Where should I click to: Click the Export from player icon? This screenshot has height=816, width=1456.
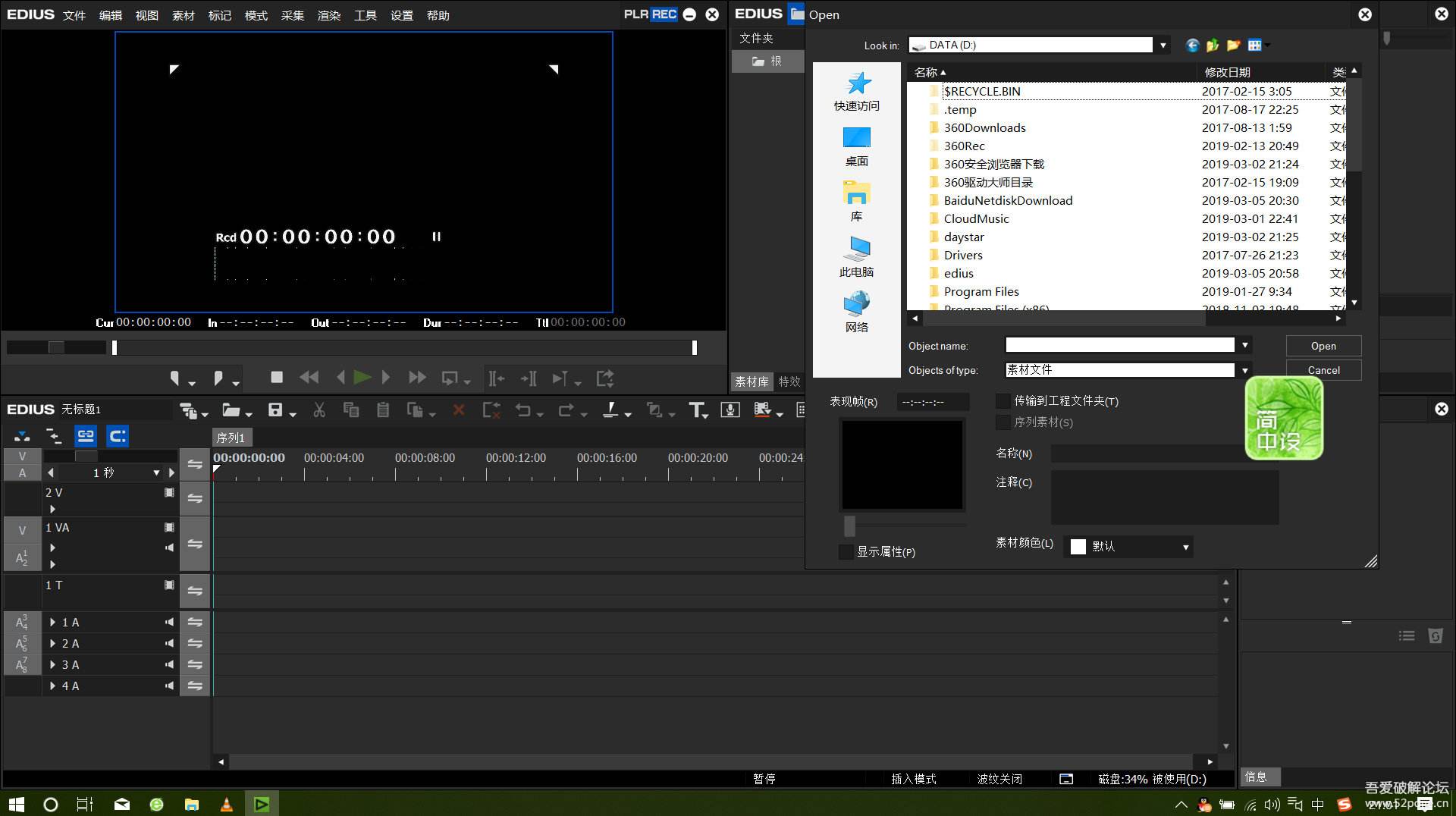605,378
